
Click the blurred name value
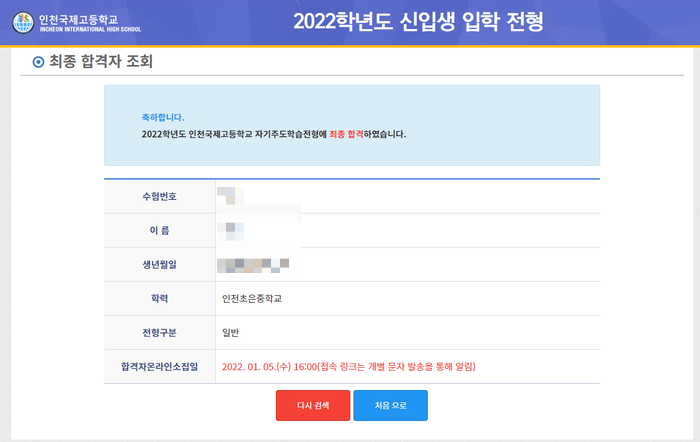230,231
